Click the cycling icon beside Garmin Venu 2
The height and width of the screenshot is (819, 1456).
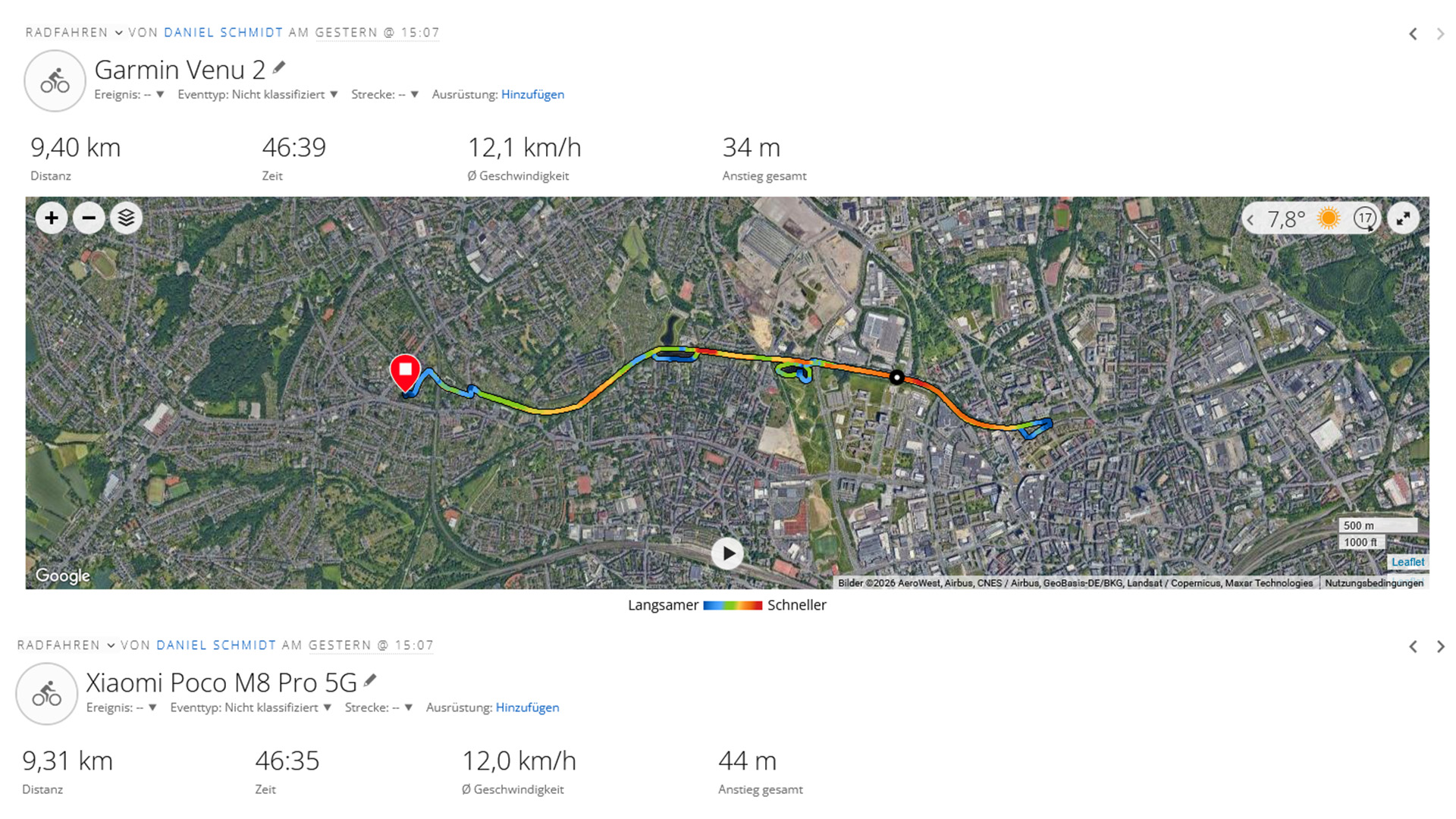point(55,81)
